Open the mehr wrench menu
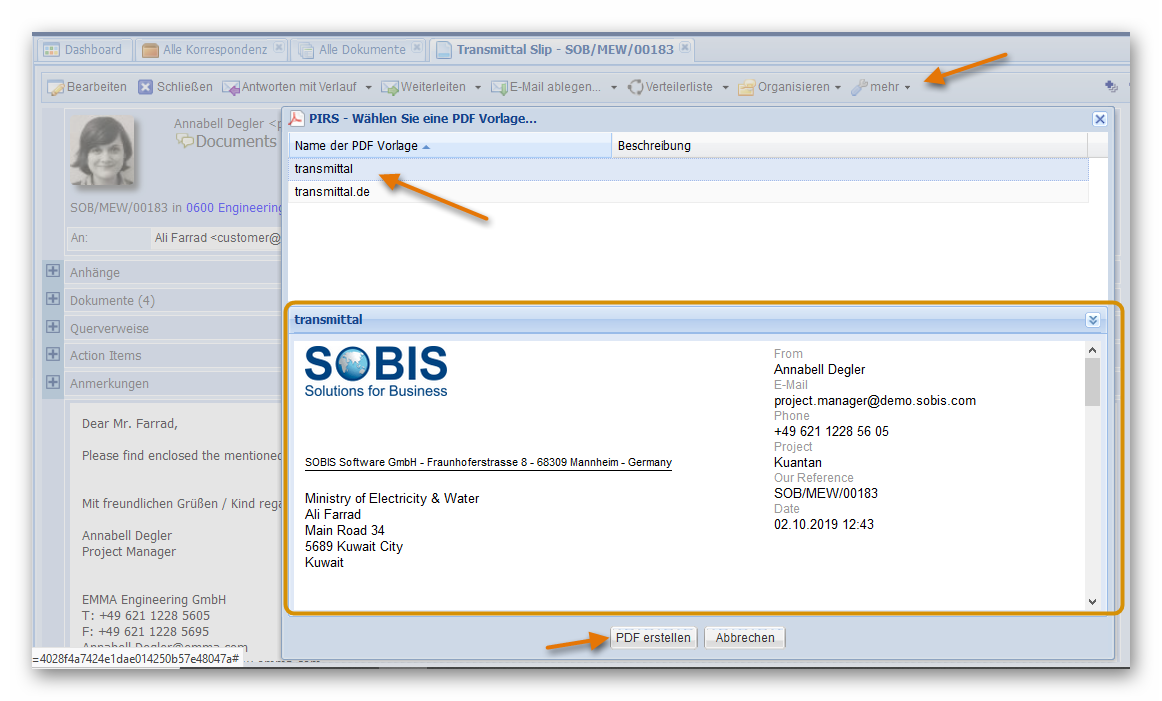 pyautogui.click(x=859, y=88)
